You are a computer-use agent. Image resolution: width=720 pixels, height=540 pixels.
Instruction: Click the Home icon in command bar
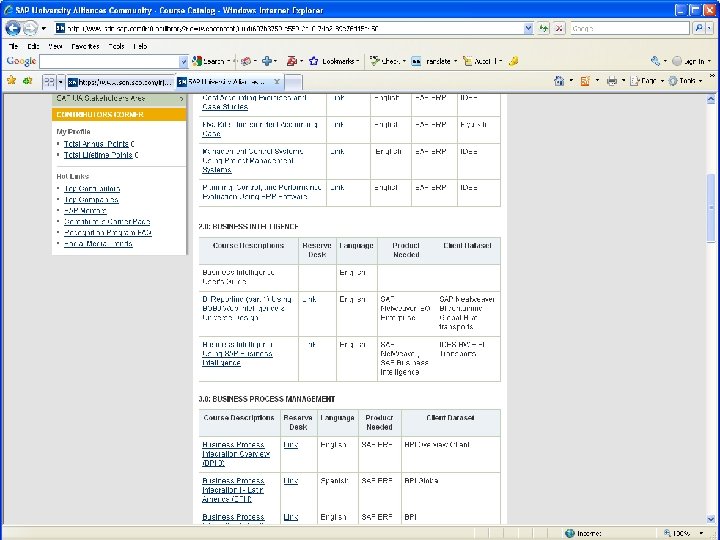point(559,81)
